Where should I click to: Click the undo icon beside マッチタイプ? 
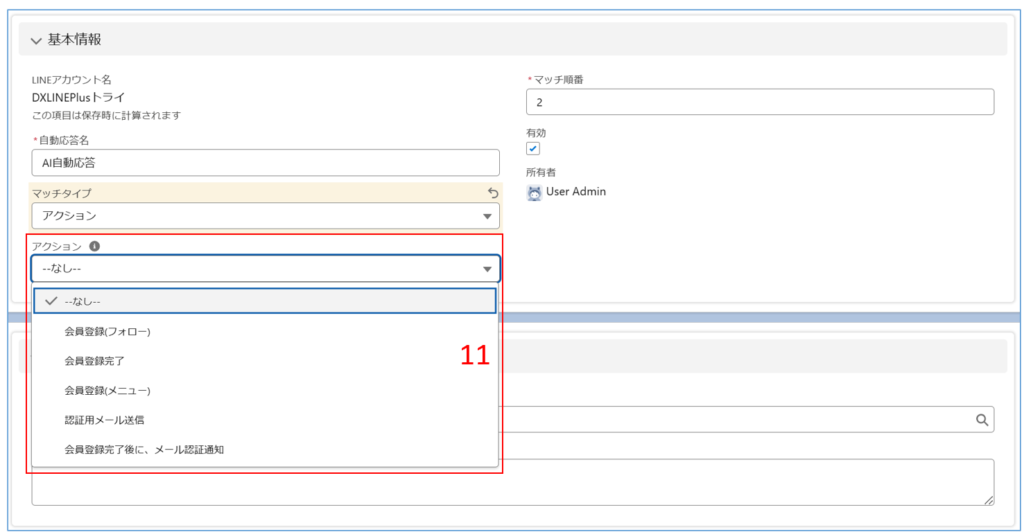pyautogui.click(x=492, y=193)
